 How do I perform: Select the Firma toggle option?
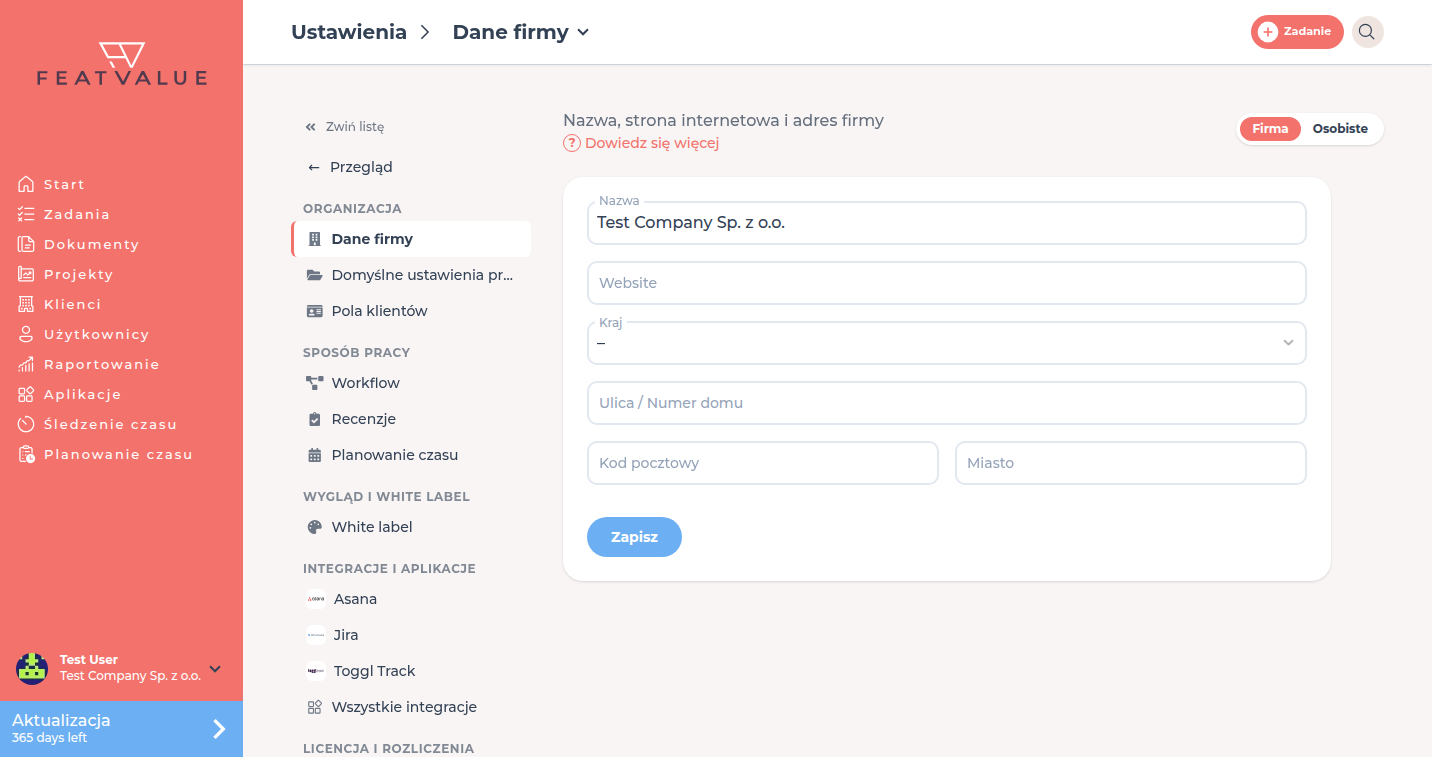[1270, 129]
